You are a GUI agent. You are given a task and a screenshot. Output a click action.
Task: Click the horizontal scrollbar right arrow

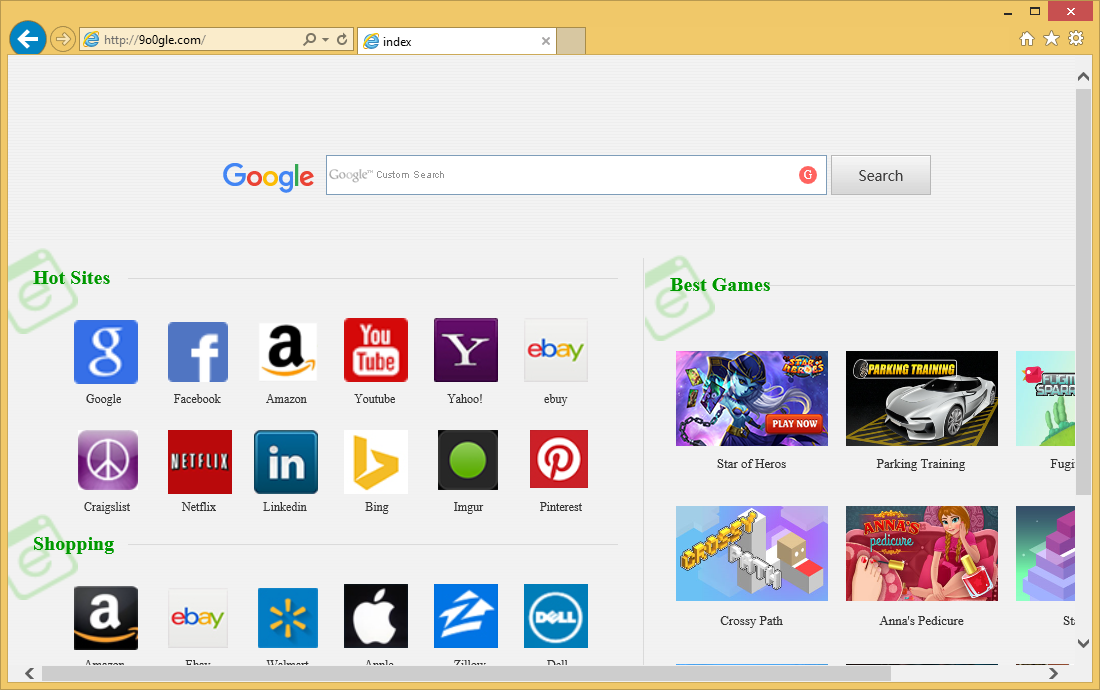(1053, 673)
